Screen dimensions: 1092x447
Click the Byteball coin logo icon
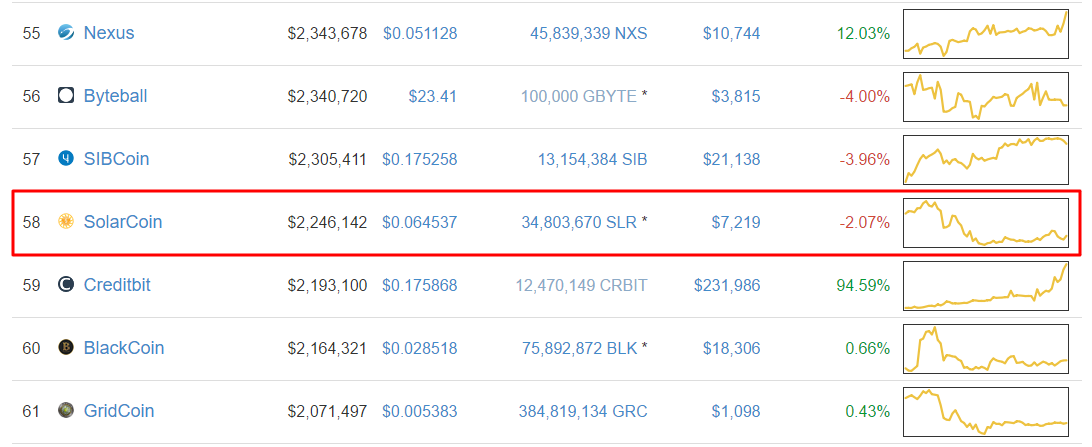click(65, 96)
